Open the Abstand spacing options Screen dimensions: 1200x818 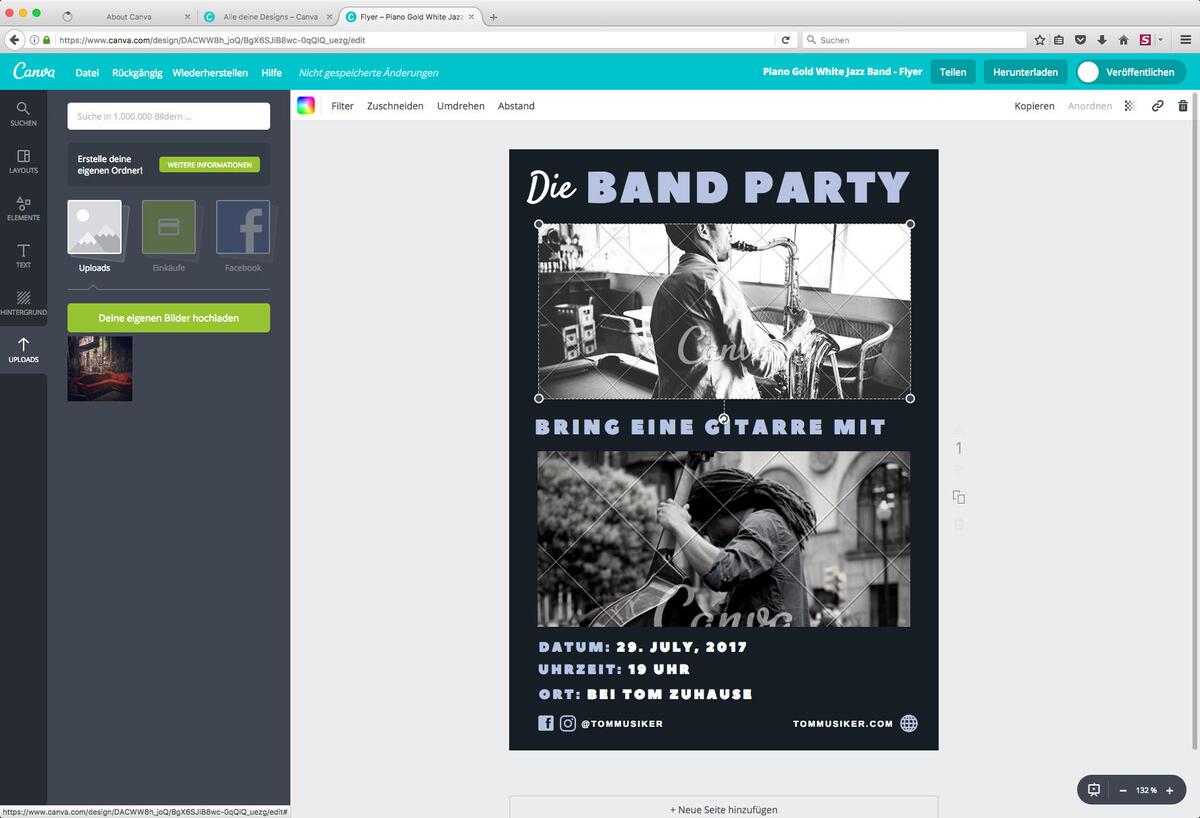pos(516,105)
